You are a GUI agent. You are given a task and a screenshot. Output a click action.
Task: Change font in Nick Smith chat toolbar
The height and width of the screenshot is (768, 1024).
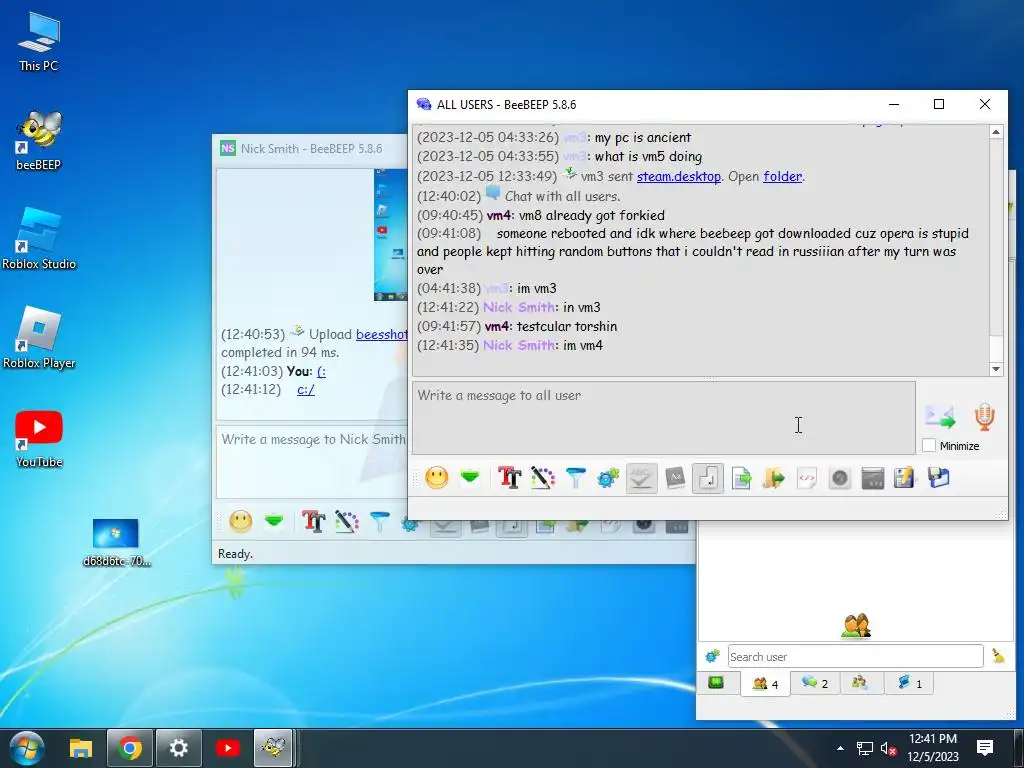pos(313,521)
